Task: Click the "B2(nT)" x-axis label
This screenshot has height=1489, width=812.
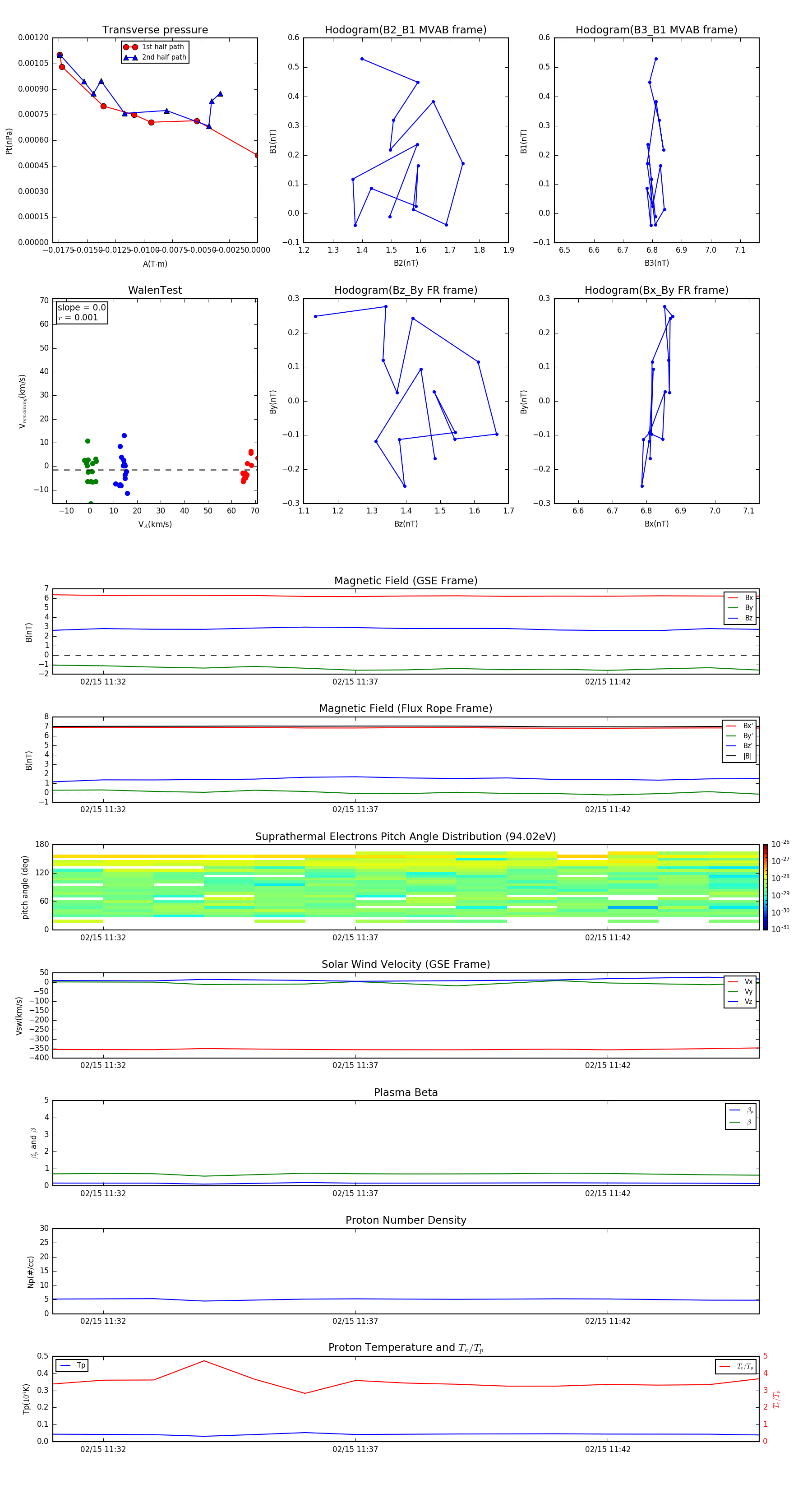Action: click(406, 264)
